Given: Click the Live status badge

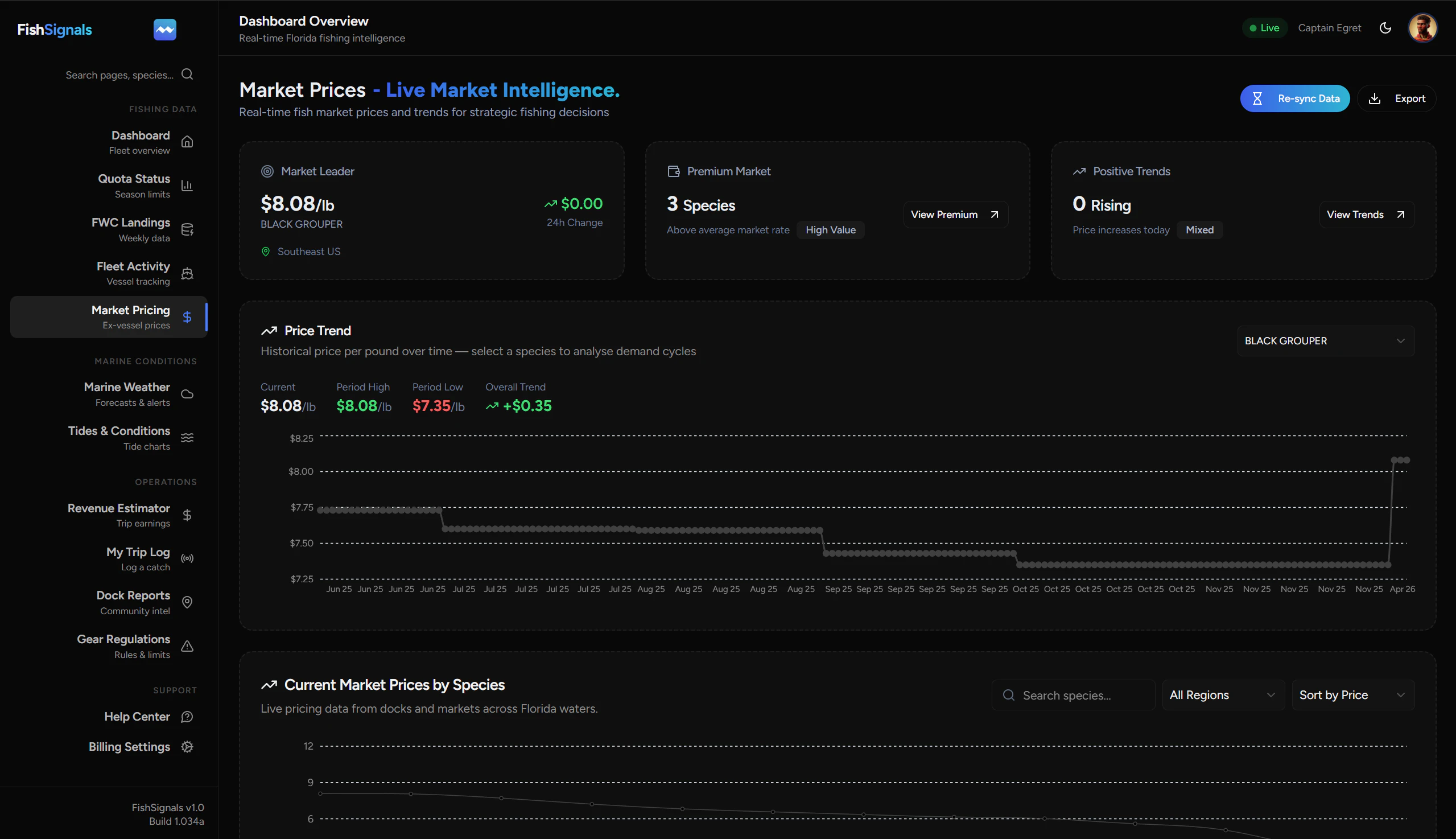Looking at the screenshot, I should pos(1264,28).
